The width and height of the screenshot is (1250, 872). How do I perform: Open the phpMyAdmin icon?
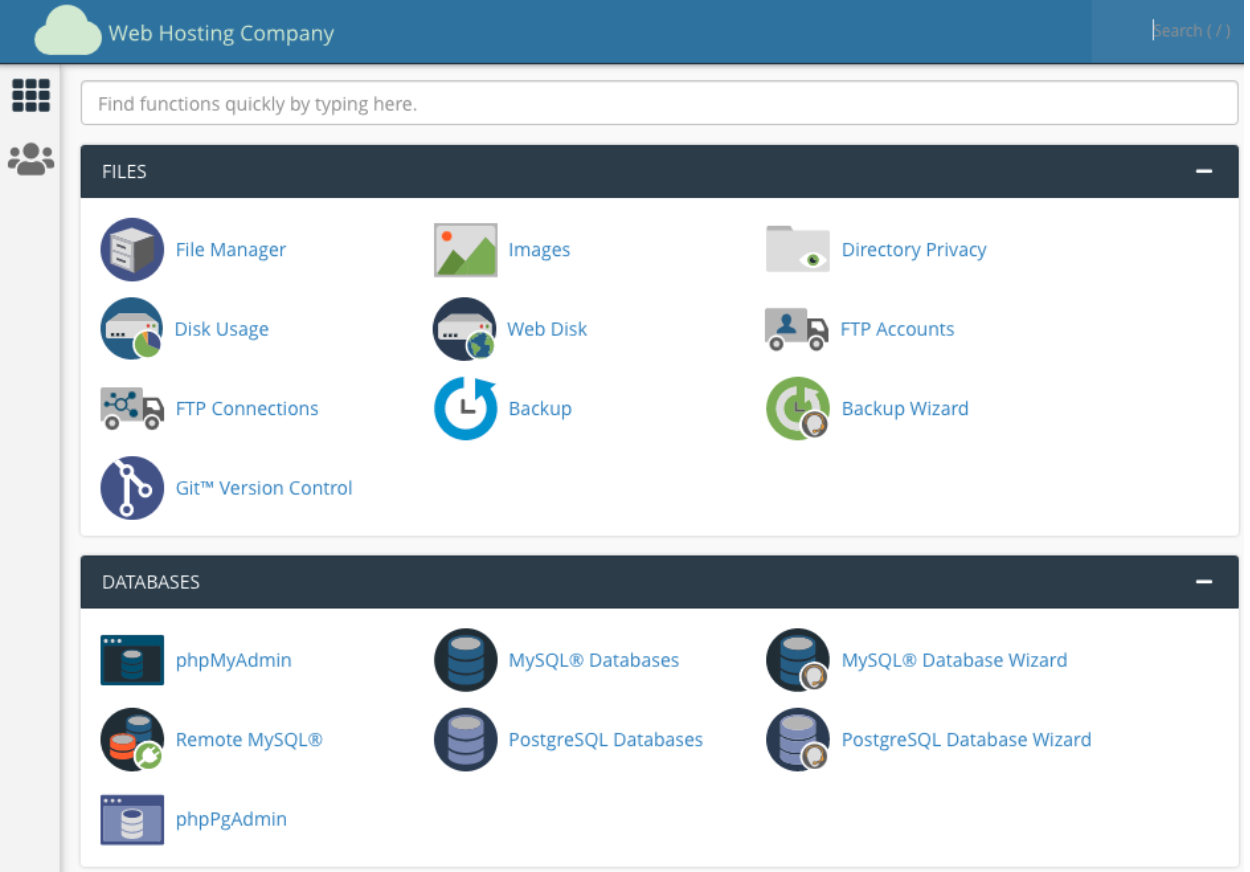132,660
